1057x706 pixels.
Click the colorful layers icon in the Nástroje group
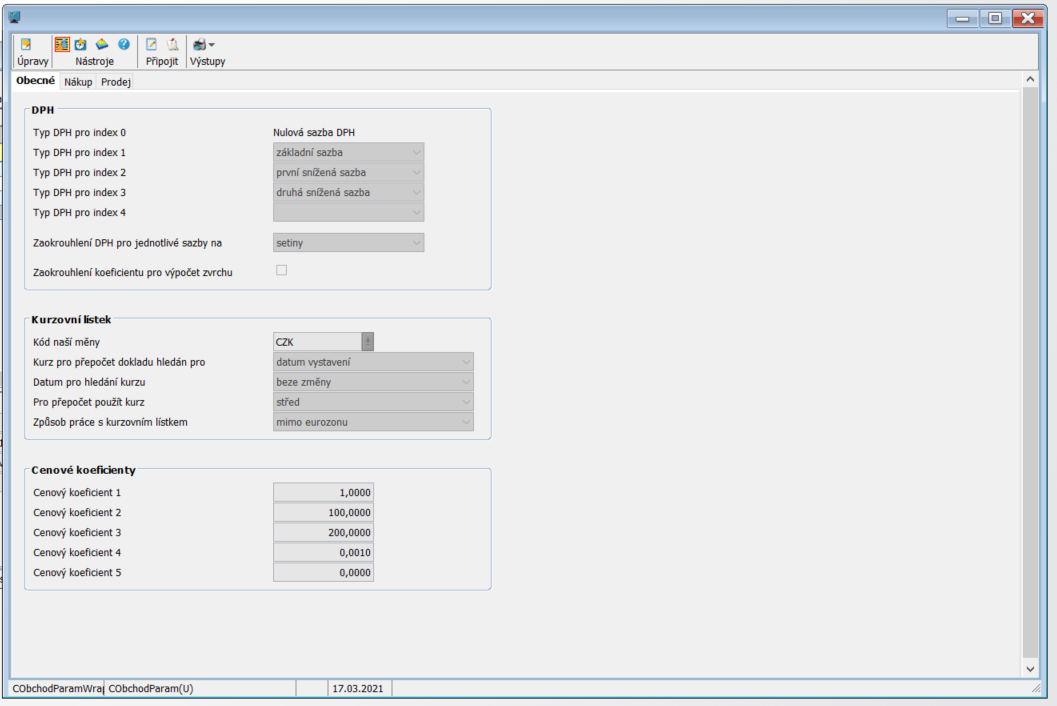tap(102, 45)
